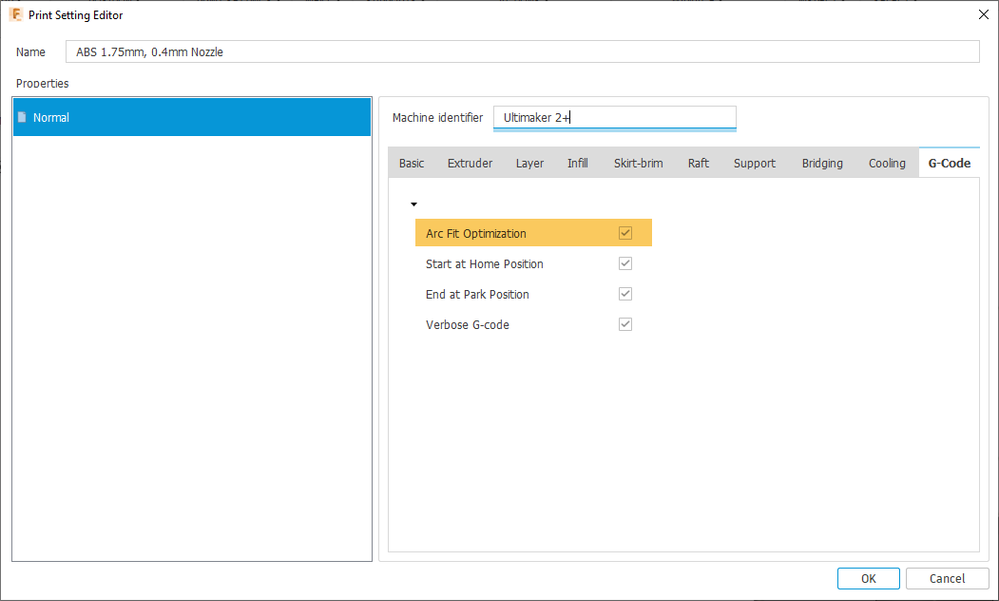Go to the Layer tab
The image size is (999, 601).
[x=529, y=163]
